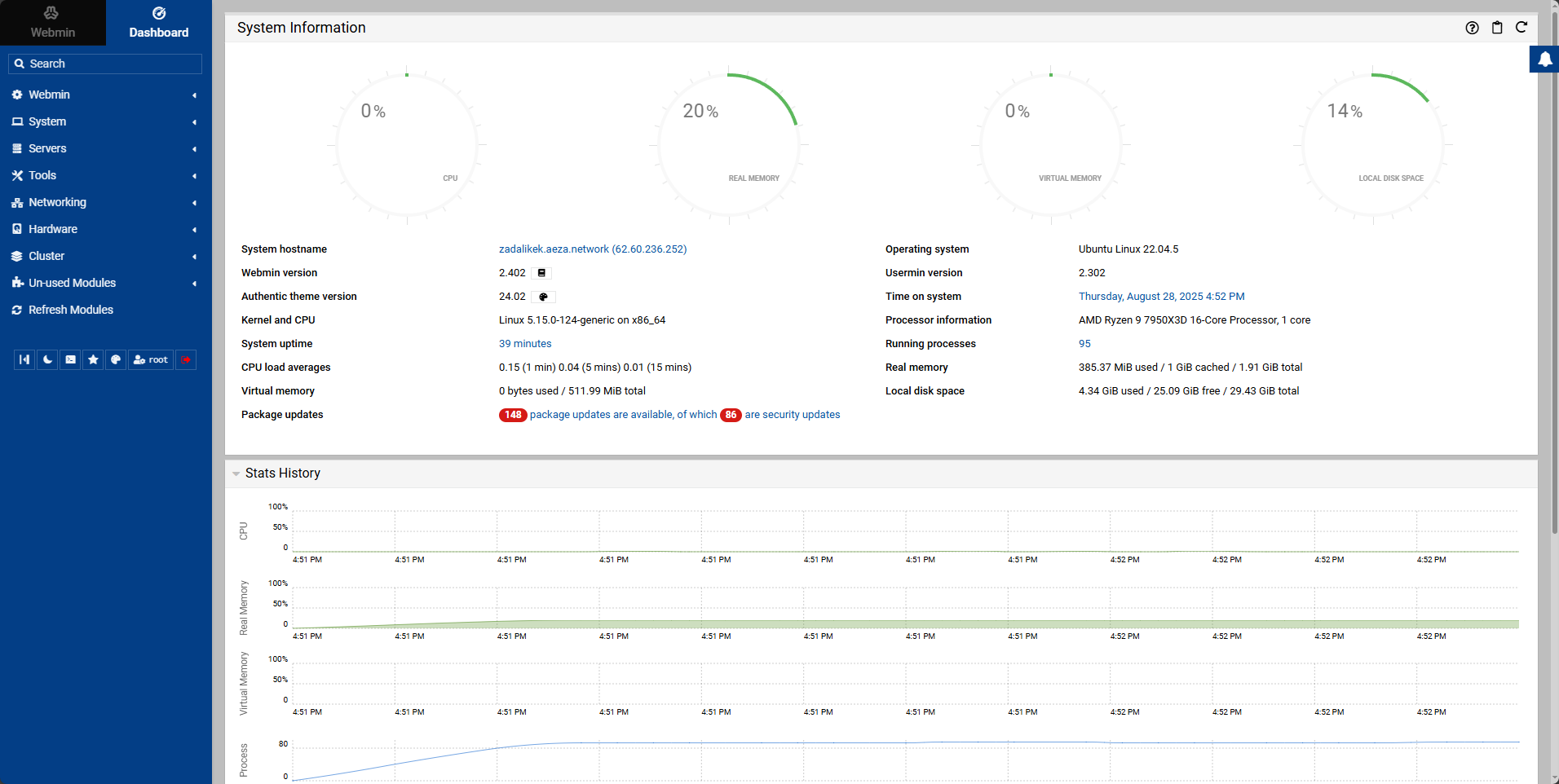Expand the Hardware menu category

click(x=53, y=229)
